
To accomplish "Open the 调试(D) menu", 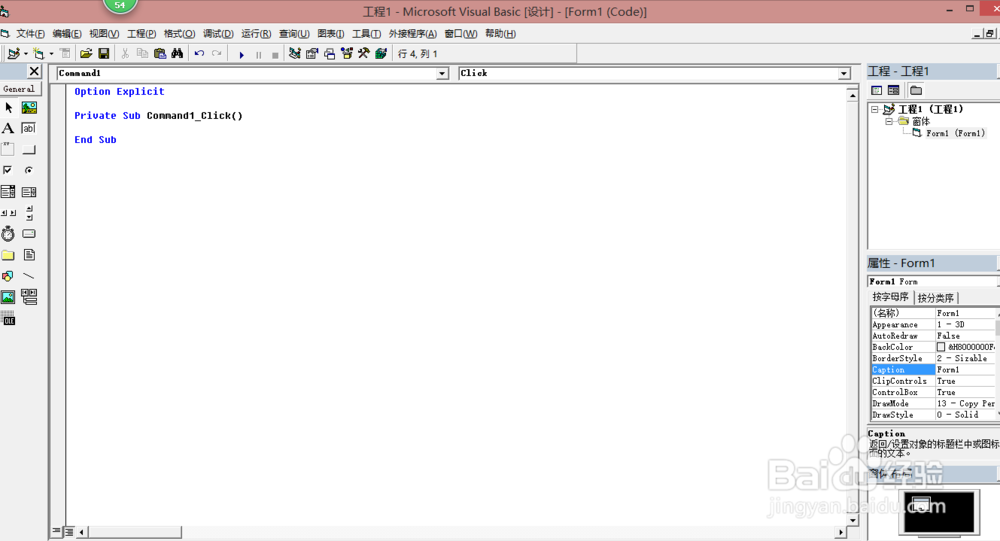I will pyautogui.click(x=218, y=34).
